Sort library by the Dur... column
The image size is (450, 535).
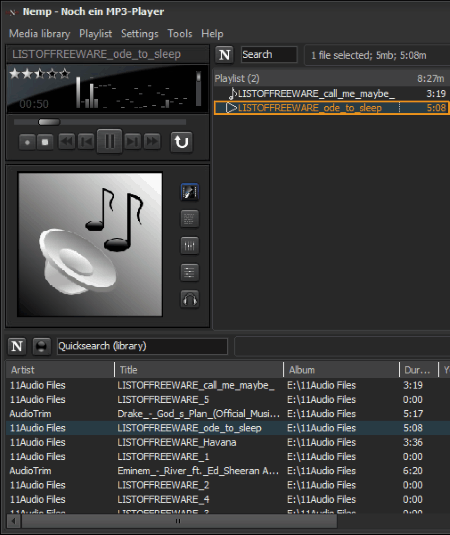click(419, 370)
